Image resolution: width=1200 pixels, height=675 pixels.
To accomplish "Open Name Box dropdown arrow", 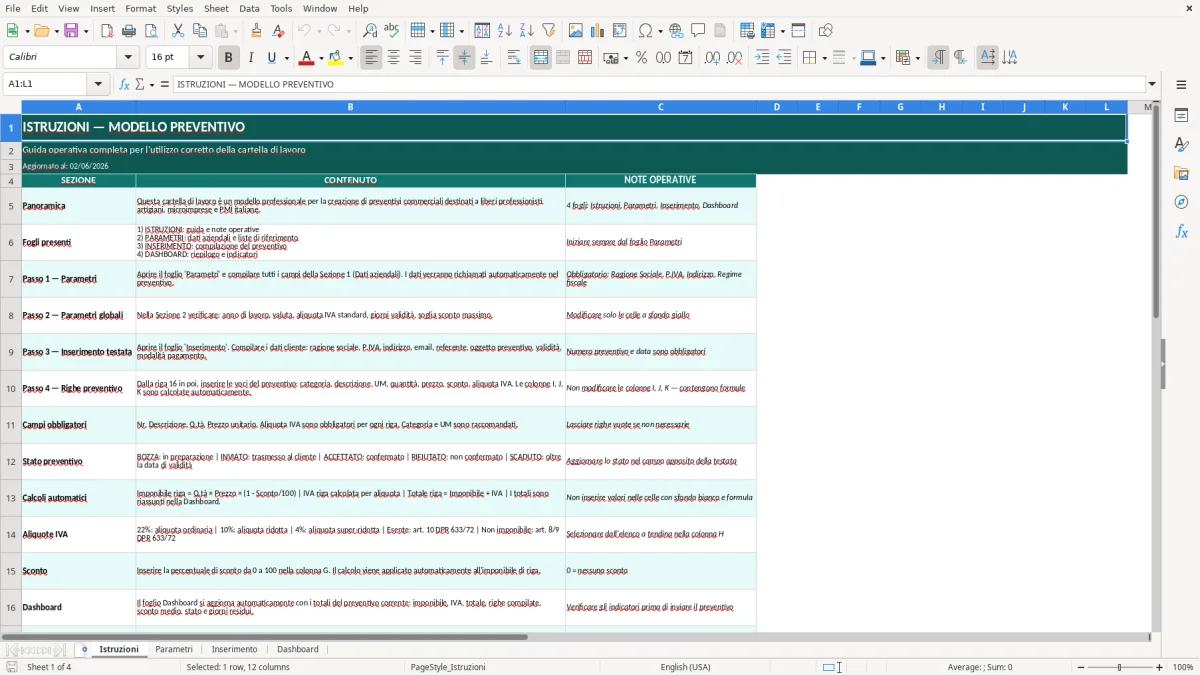I will point(98,84).
